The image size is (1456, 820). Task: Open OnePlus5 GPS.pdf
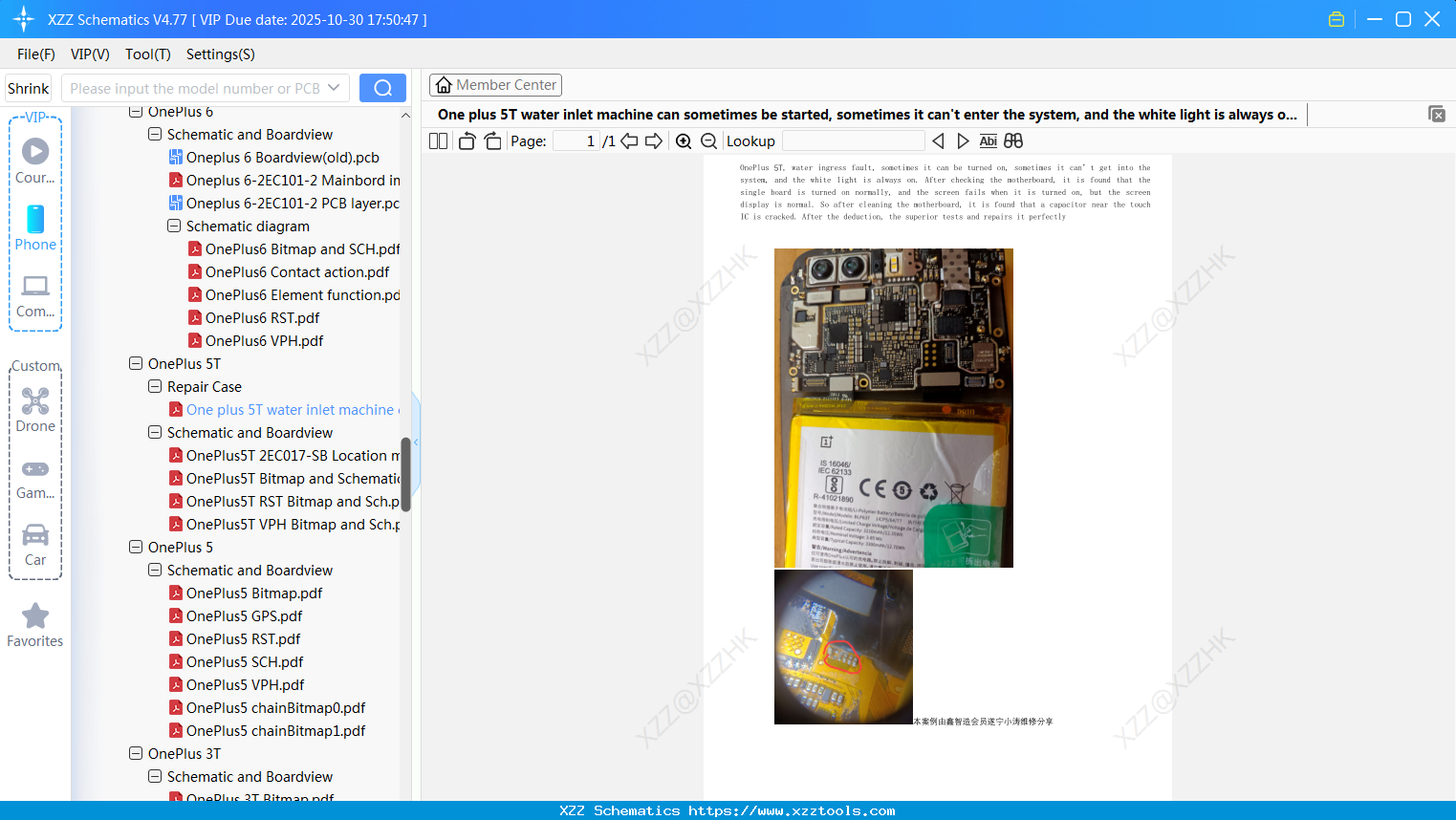tap(235, 616)
